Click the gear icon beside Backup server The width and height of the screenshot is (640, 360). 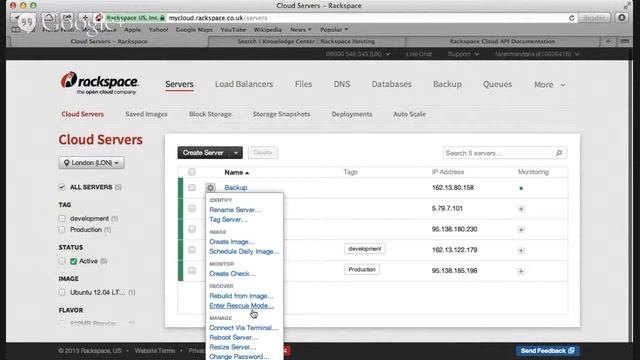click(210, 188)
